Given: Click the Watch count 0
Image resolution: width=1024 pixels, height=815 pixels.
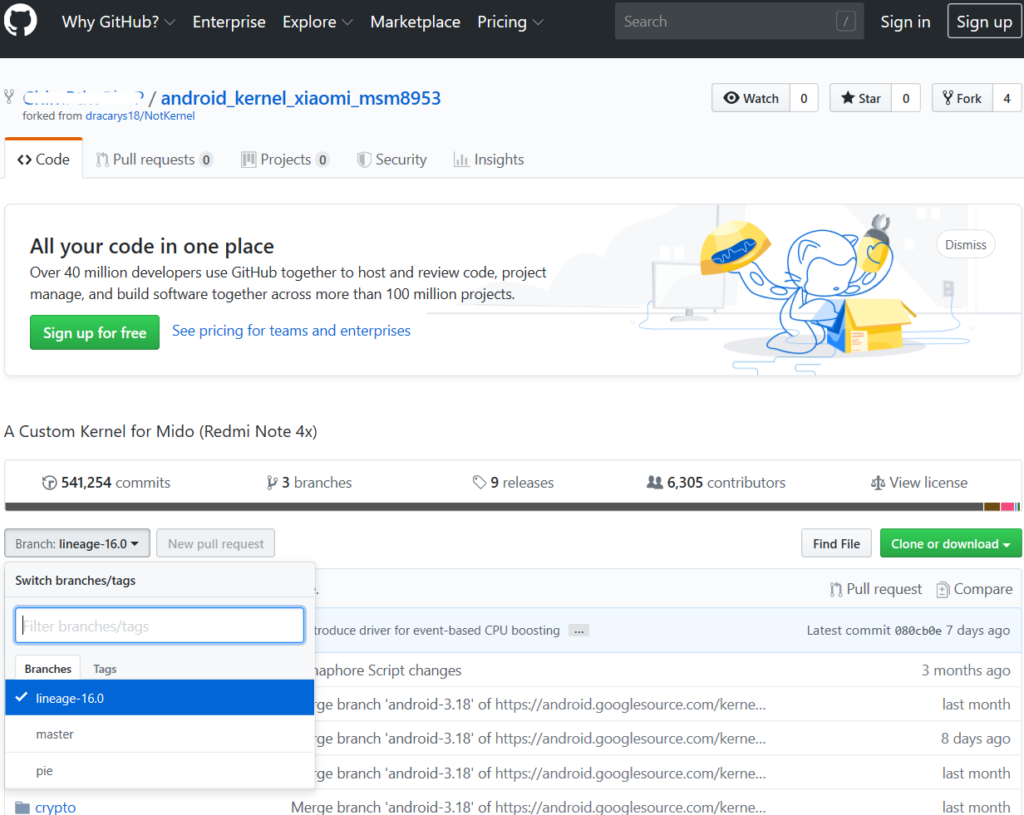Looking at the screenshot, I should tap(804, 98).
